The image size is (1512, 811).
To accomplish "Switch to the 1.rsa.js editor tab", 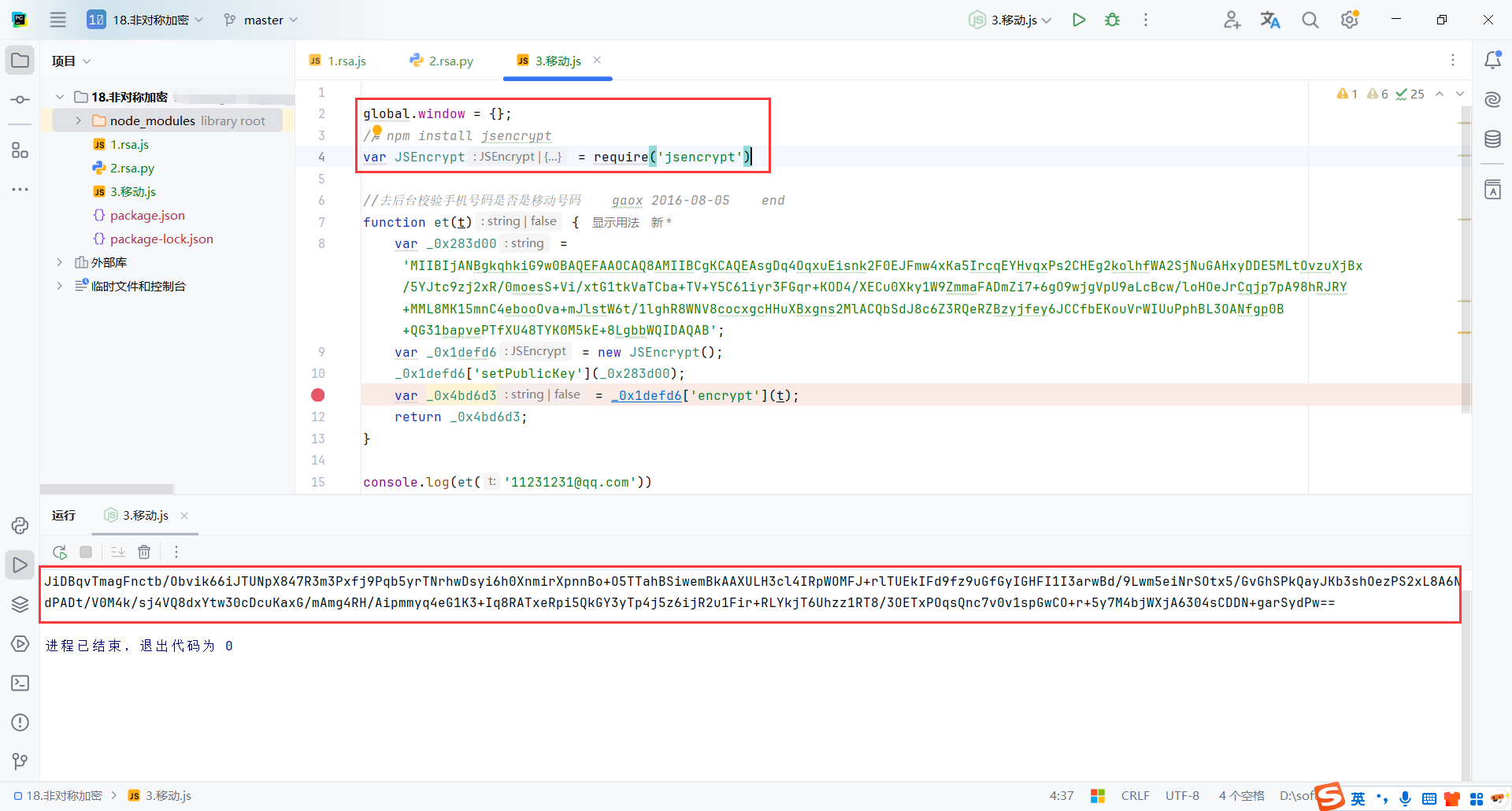I will pyautogui.click(x=339, y=61).
